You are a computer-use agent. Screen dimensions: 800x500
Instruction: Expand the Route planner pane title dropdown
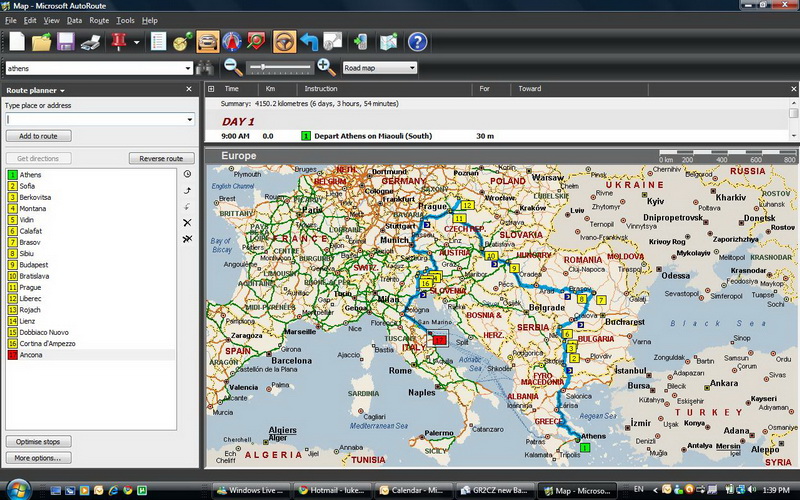(62, 91)
